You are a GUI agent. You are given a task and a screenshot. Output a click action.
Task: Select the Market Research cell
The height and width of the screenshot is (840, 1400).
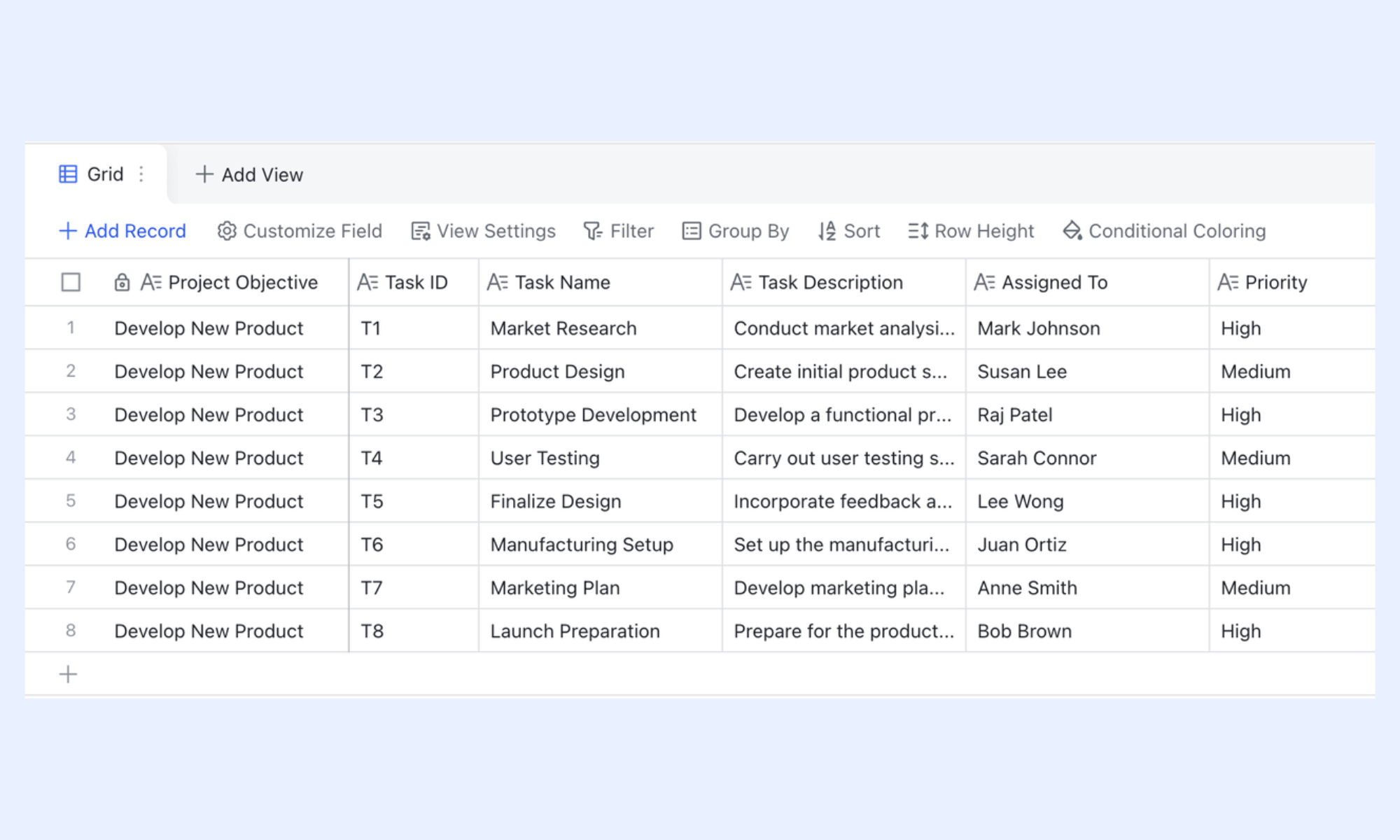coord(601,328)
